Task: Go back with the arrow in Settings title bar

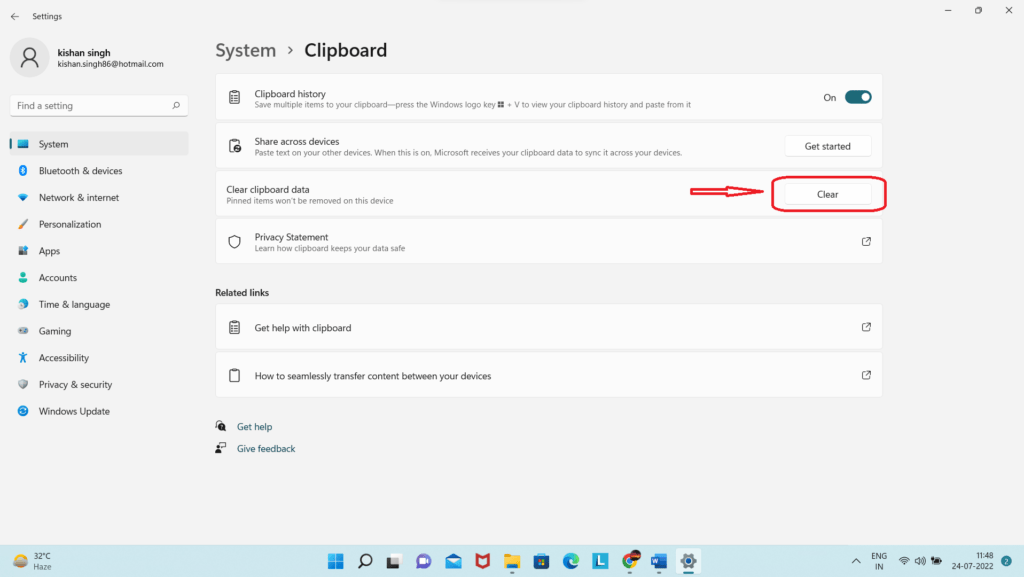Action: pyautogui.click(x=14, y=16)
